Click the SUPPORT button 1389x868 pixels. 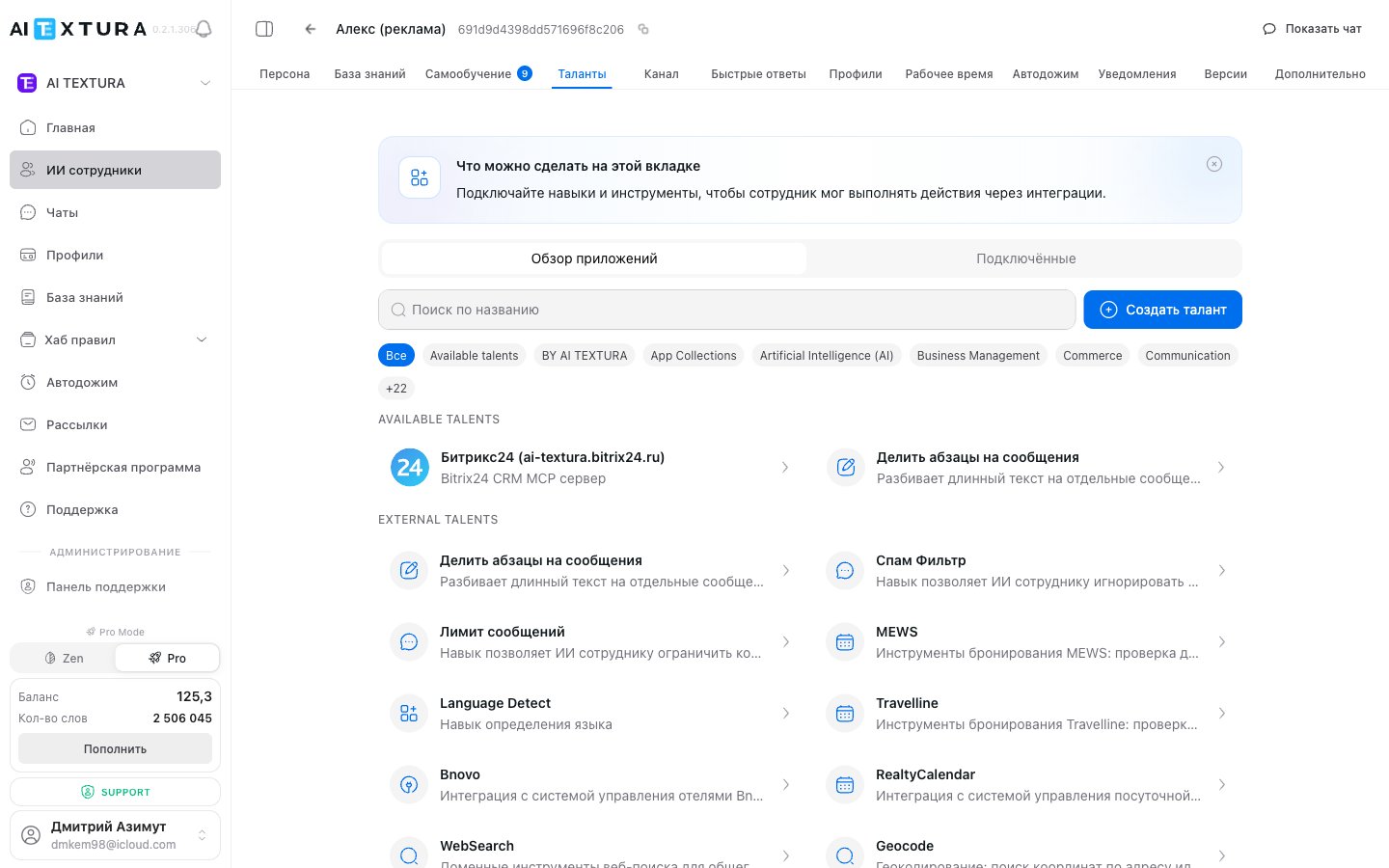115,792
